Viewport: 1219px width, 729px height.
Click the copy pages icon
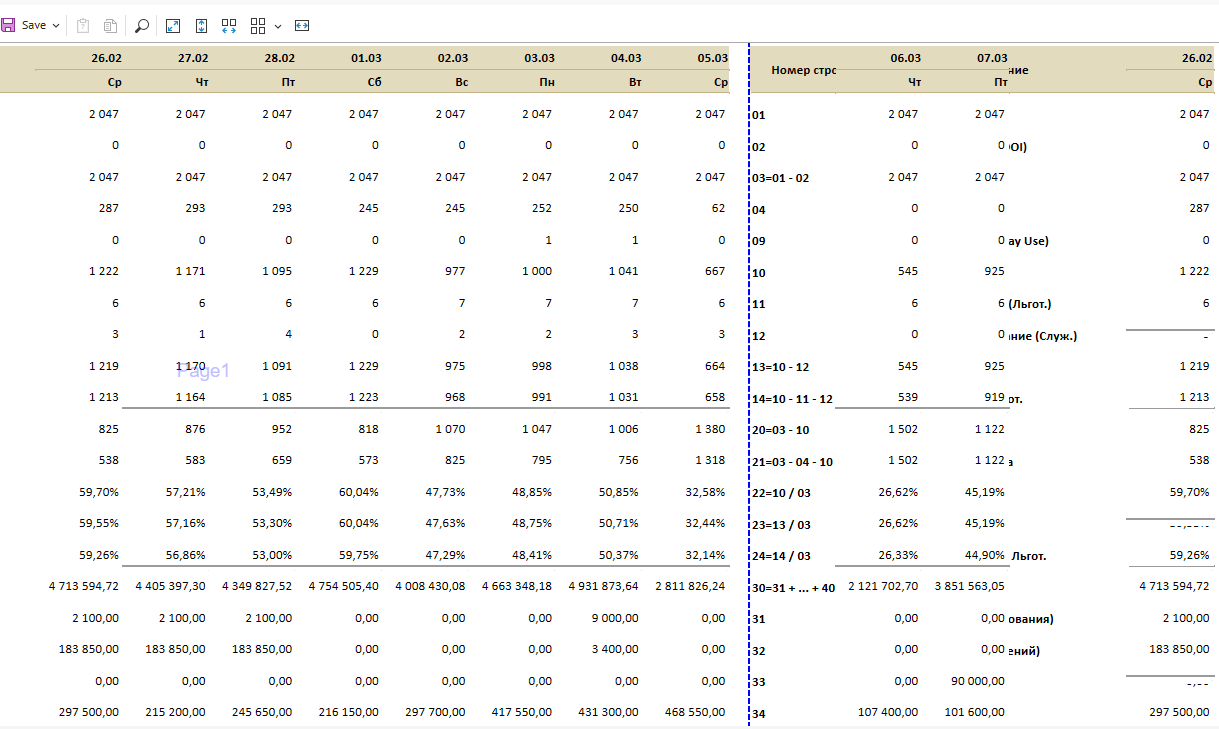[x=110, y=26]
